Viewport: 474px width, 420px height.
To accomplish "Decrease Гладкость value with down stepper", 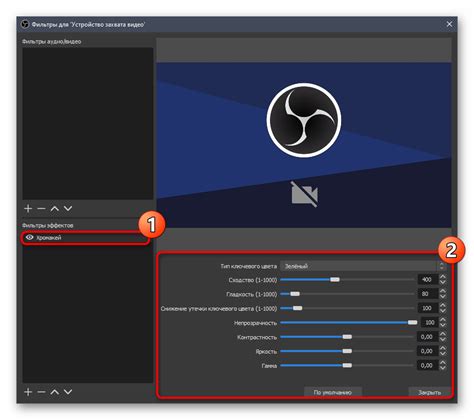I will coord(443,297).
